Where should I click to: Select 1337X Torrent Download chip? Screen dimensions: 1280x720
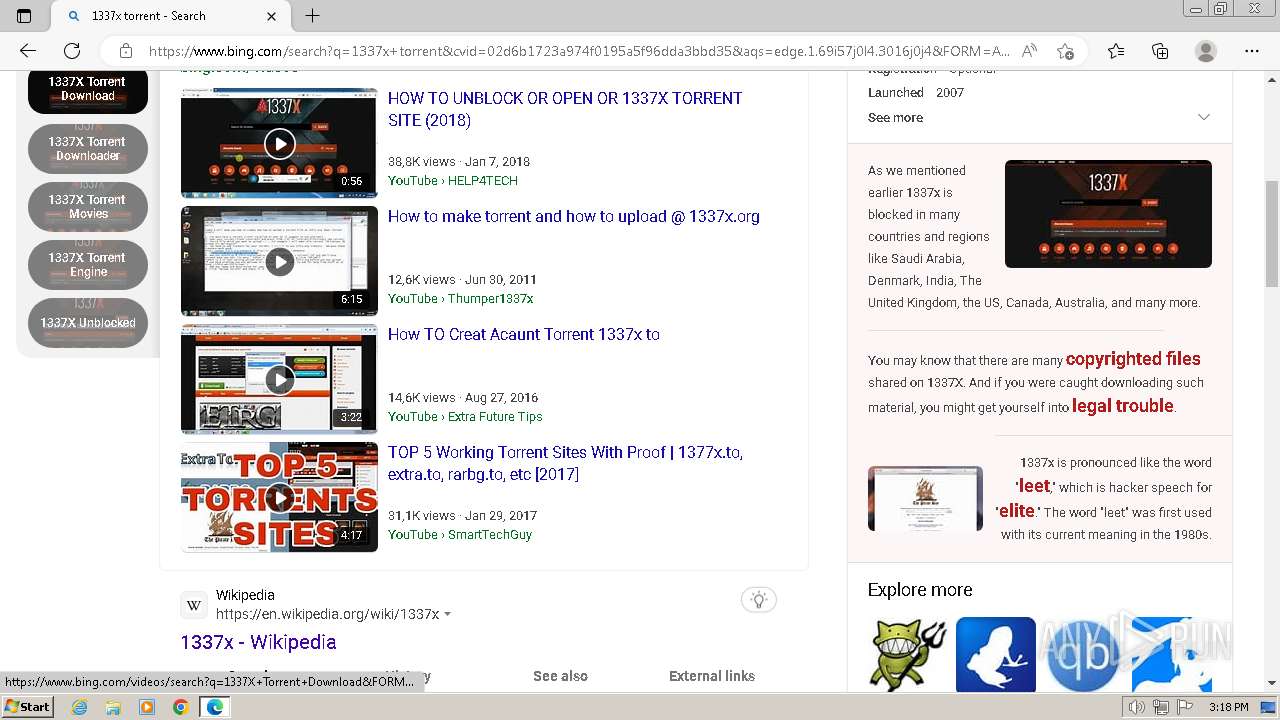(88, 90)
